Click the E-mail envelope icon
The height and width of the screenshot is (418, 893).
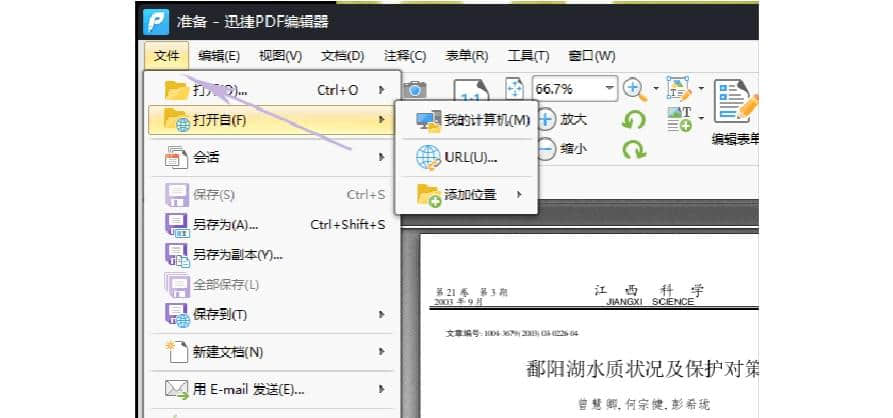(177, 390)
